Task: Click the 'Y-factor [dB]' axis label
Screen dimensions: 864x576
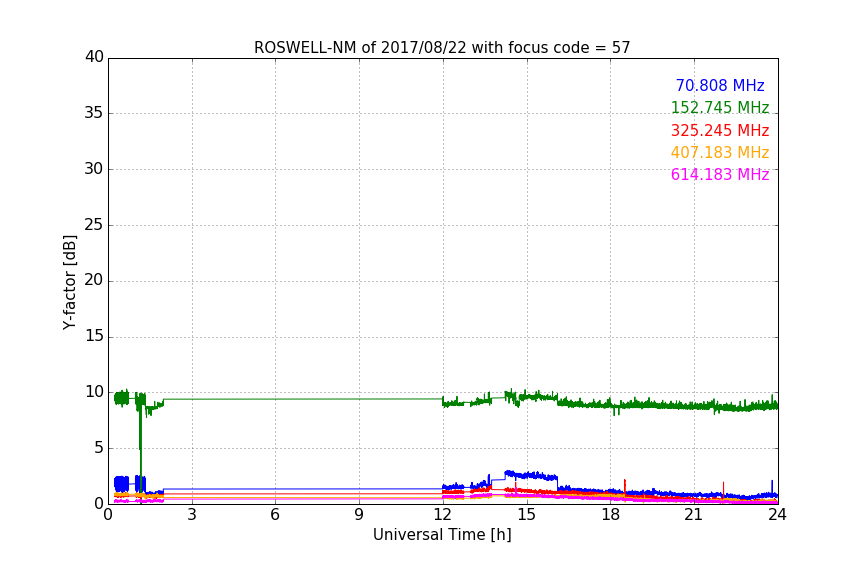Action: [x=69, y=282]
